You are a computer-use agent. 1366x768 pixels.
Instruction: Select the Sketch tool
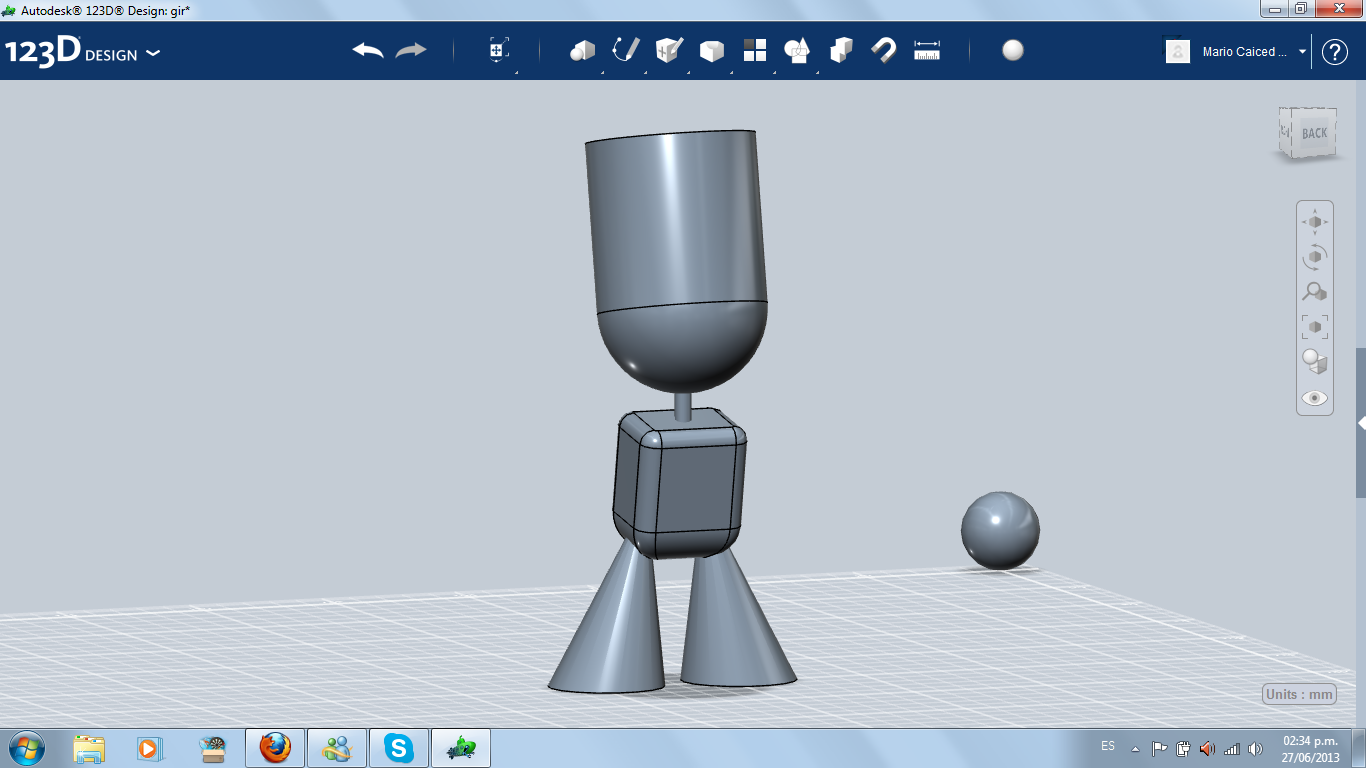point(626,50)
